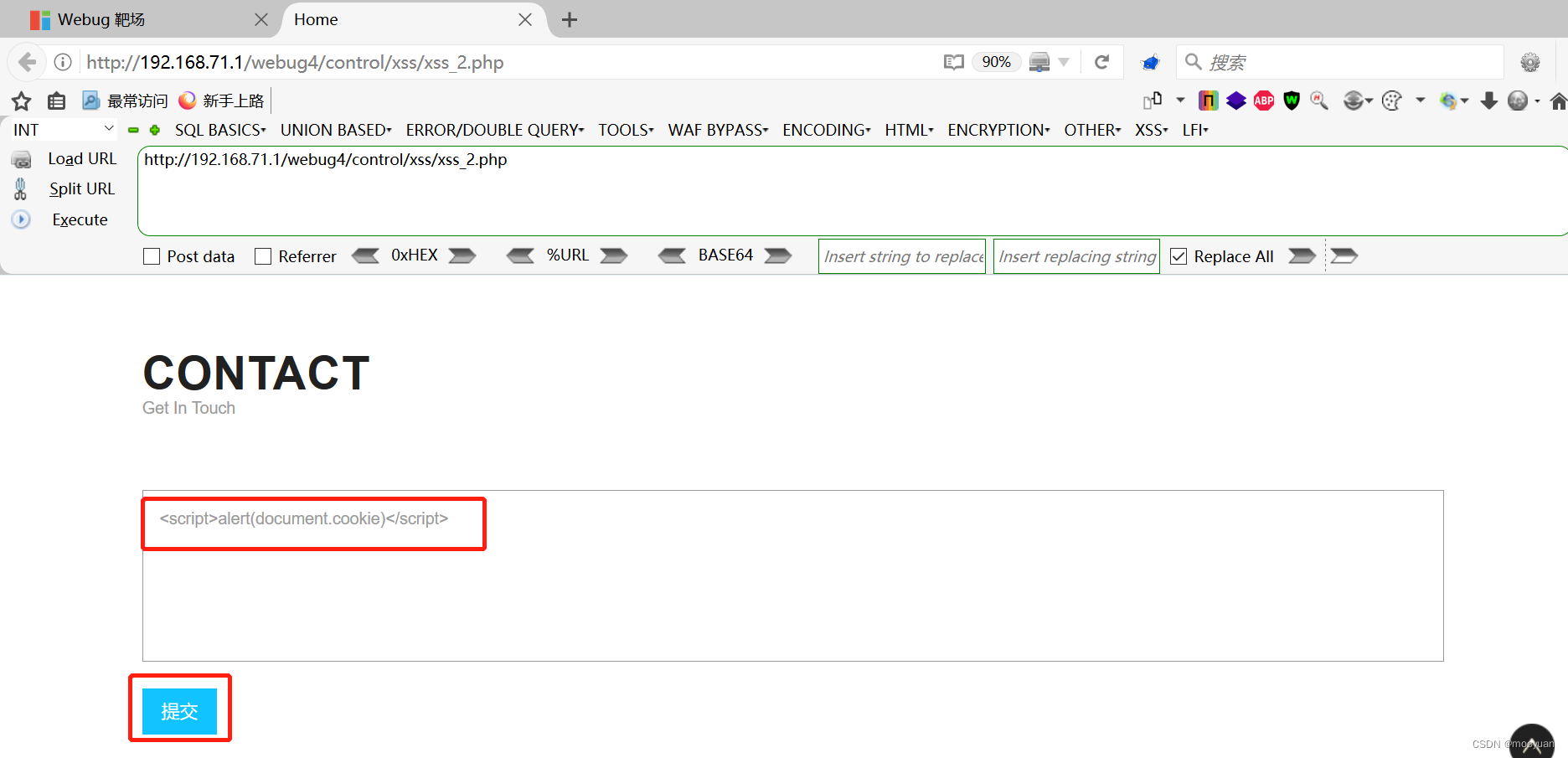Click the BASE64 decode left arrow

672,255
